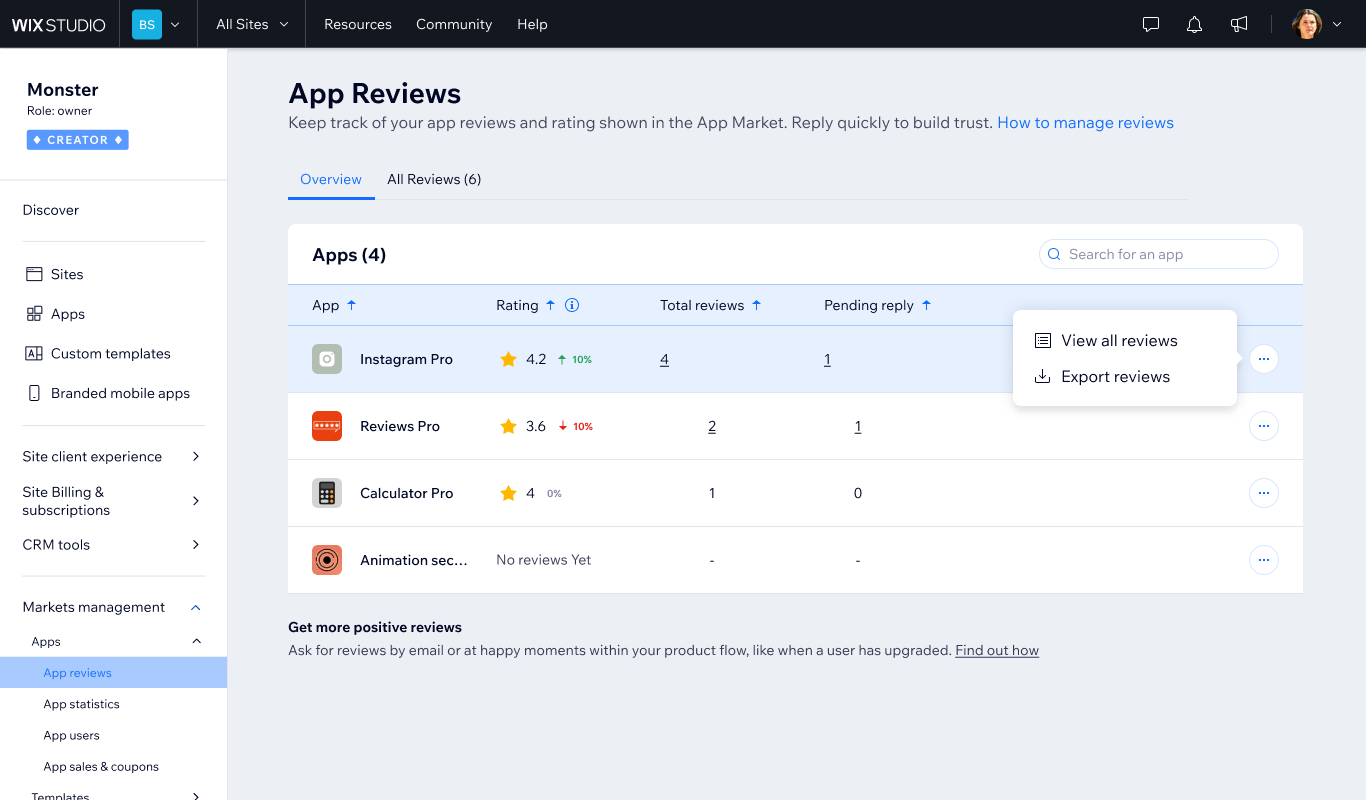Click the Reviews Pro app icon
This screenshot has width=1366, height=800.
(327, 426)
